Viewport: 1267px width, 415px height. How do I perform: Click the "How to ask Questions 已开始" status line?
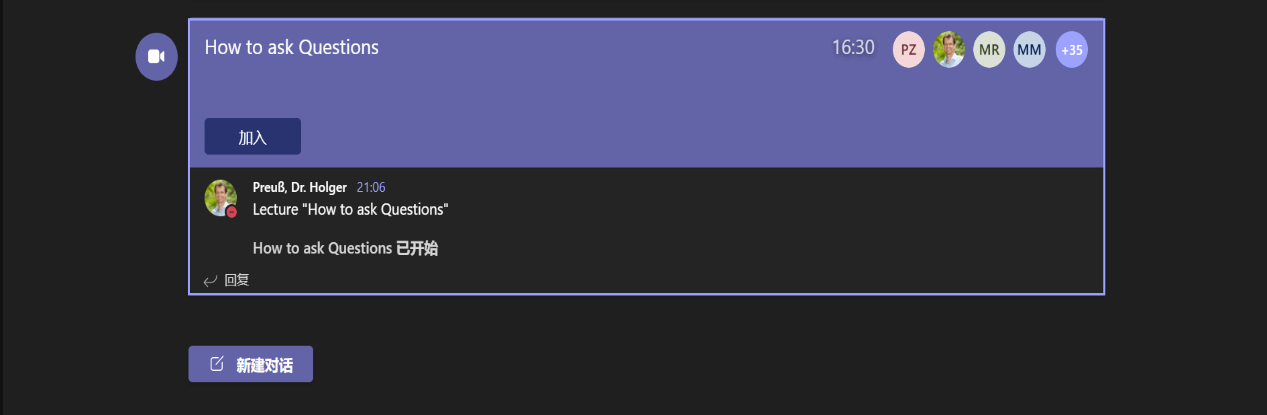345,248
